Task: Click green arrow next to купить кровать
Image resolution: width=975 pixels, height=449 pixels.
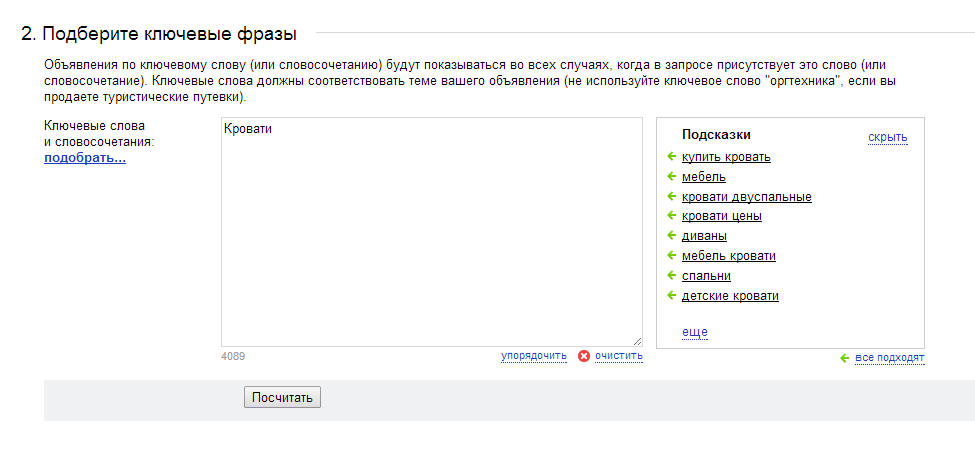Action: (x=671, y=157)
